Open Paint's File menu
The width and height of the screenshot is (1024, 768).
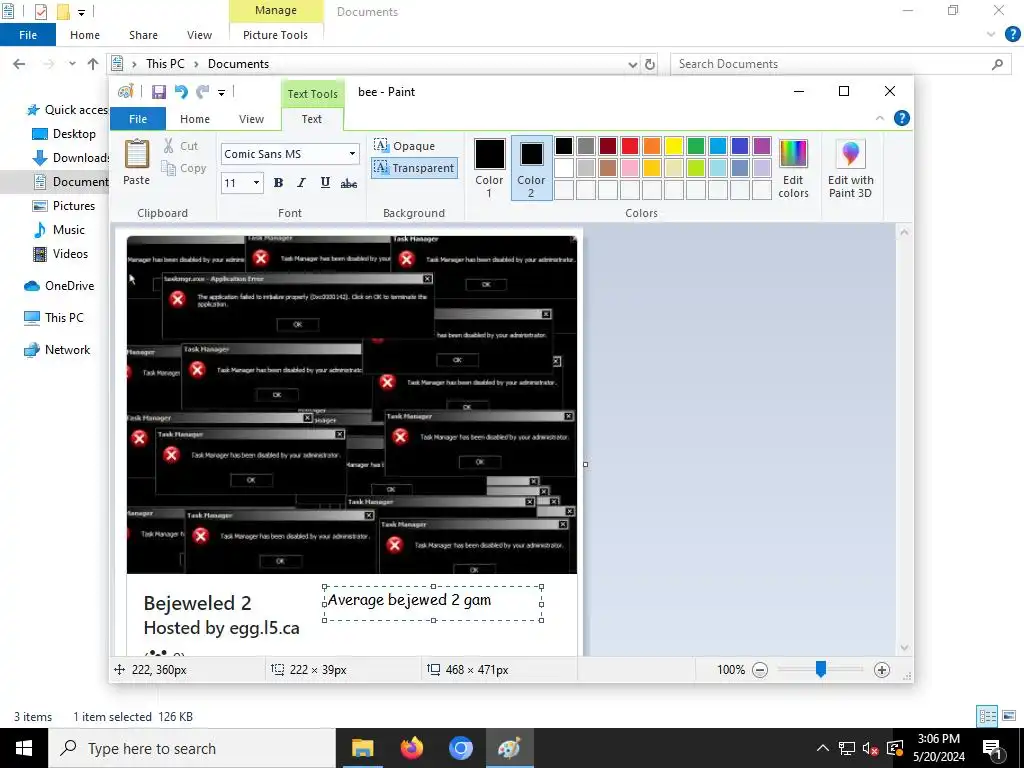click(x=138, y=119)
